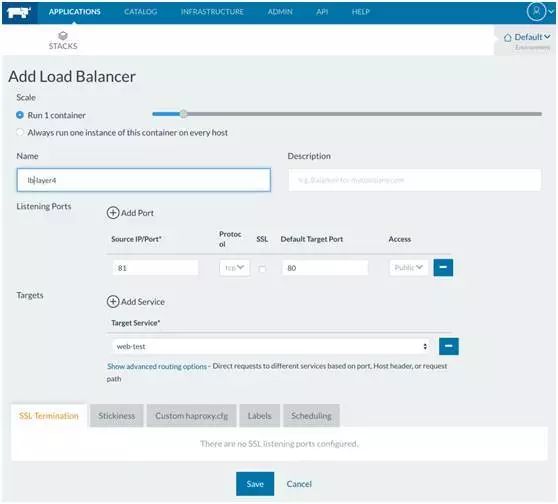558x504 pixels.
Task: Click the Default Target Port field with 80
Action: coord(325,268)
